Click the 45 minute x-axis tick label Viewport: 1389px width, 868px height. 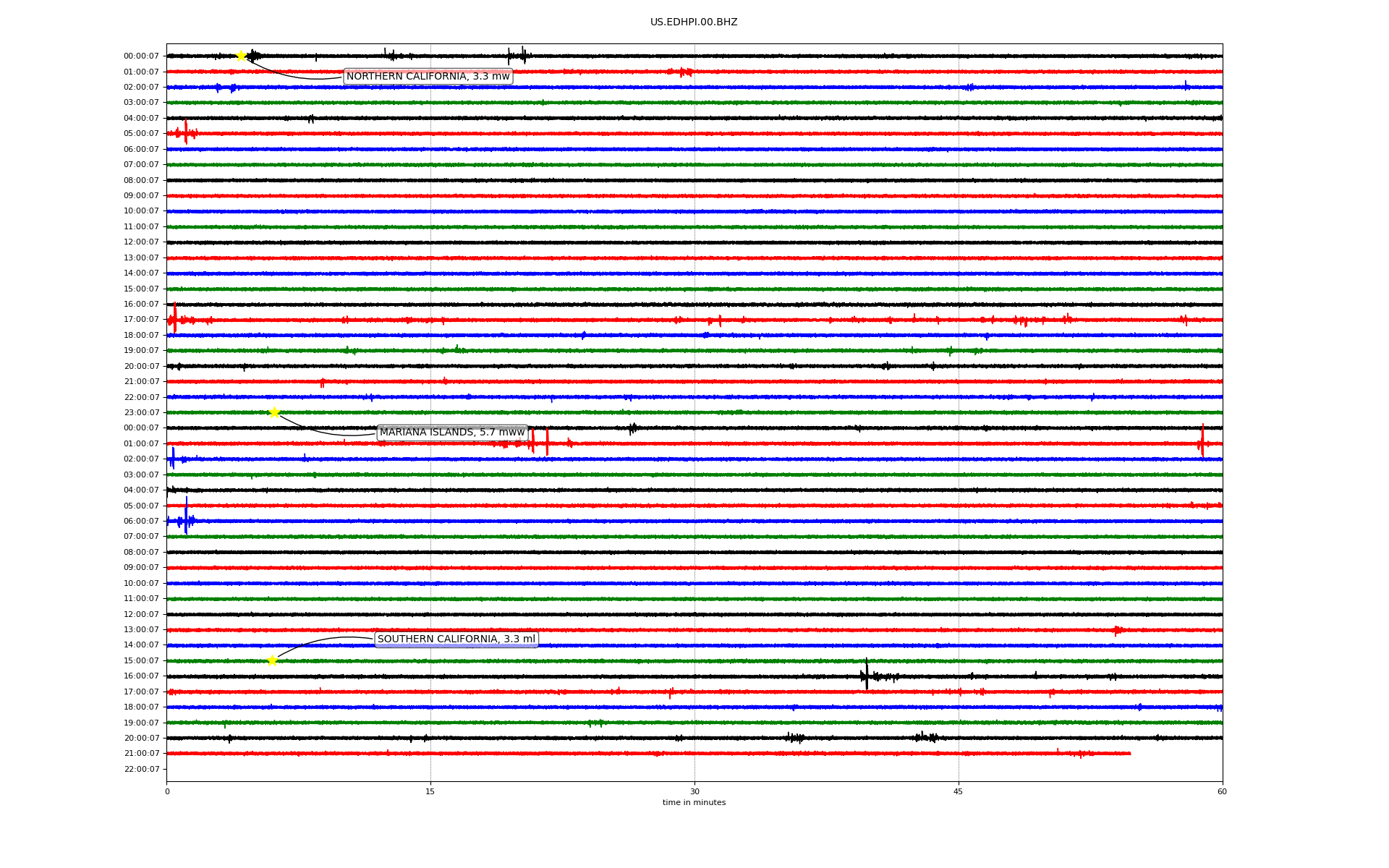(959, 791)
